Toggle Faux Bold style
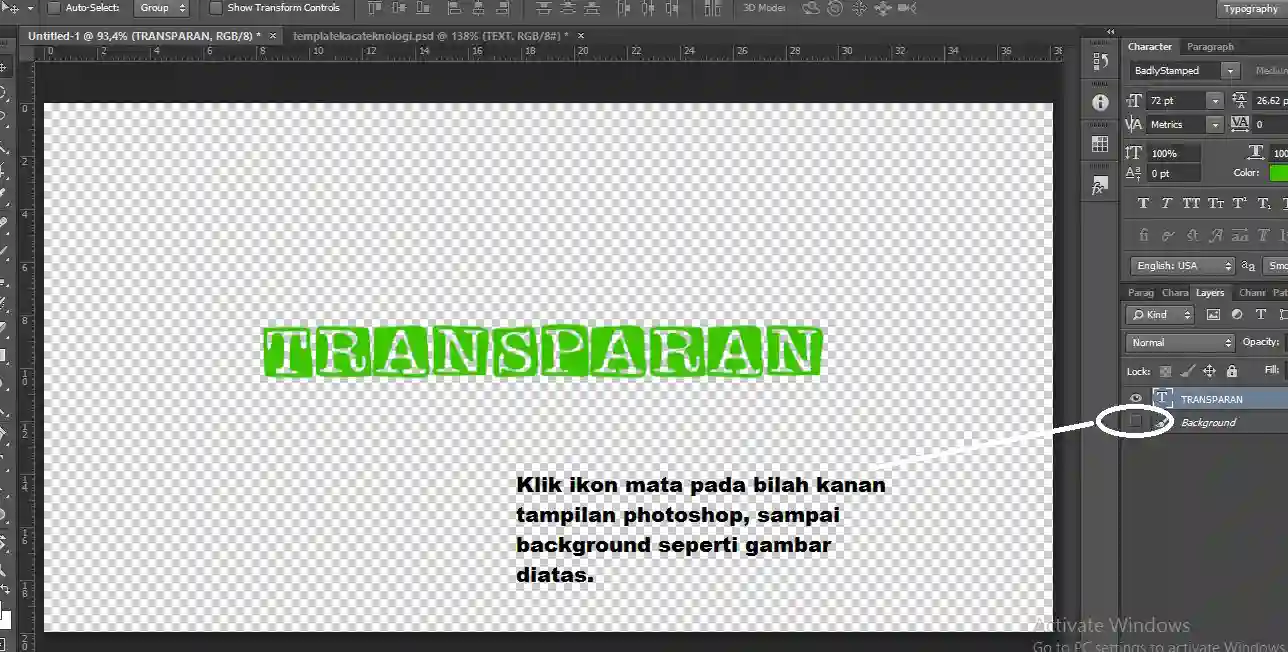The width and height of the screenshot is (1288, 652). point(1143,203)
